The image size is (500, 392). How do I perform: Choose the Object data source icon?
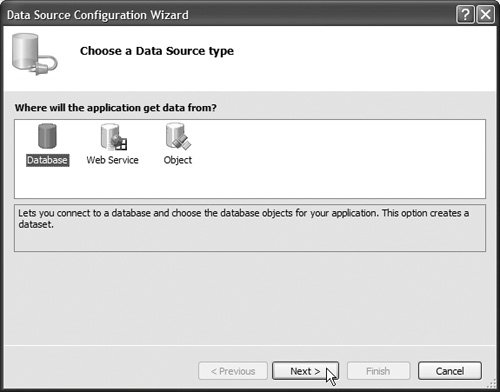click(x=178, y=136)
